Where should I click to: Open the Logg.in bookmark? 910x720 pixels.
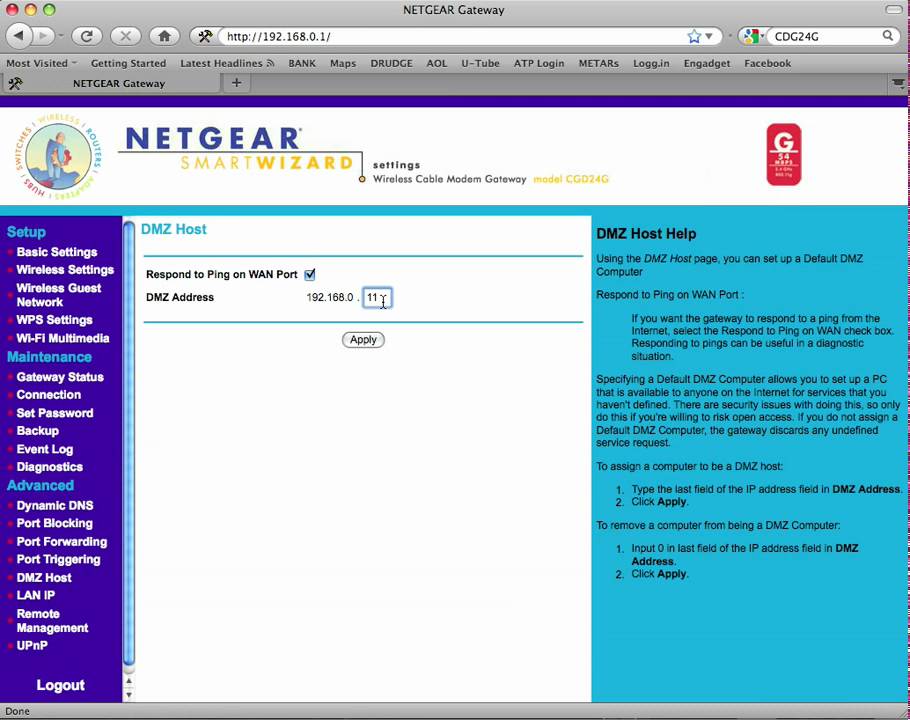[x=651, y=63]
